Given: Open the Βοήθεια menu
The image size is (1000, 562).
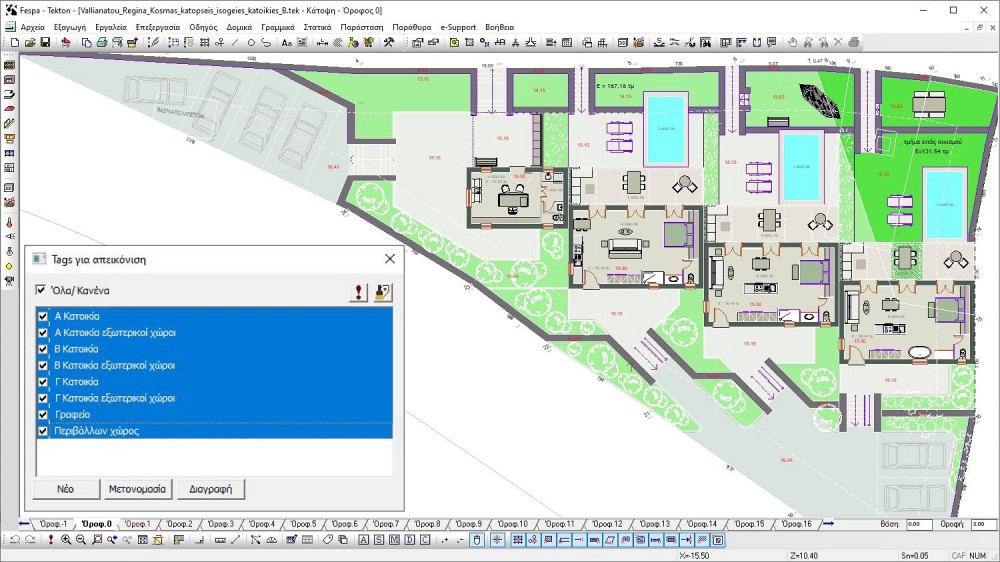Looking at the screenshot, I should 499,27.
